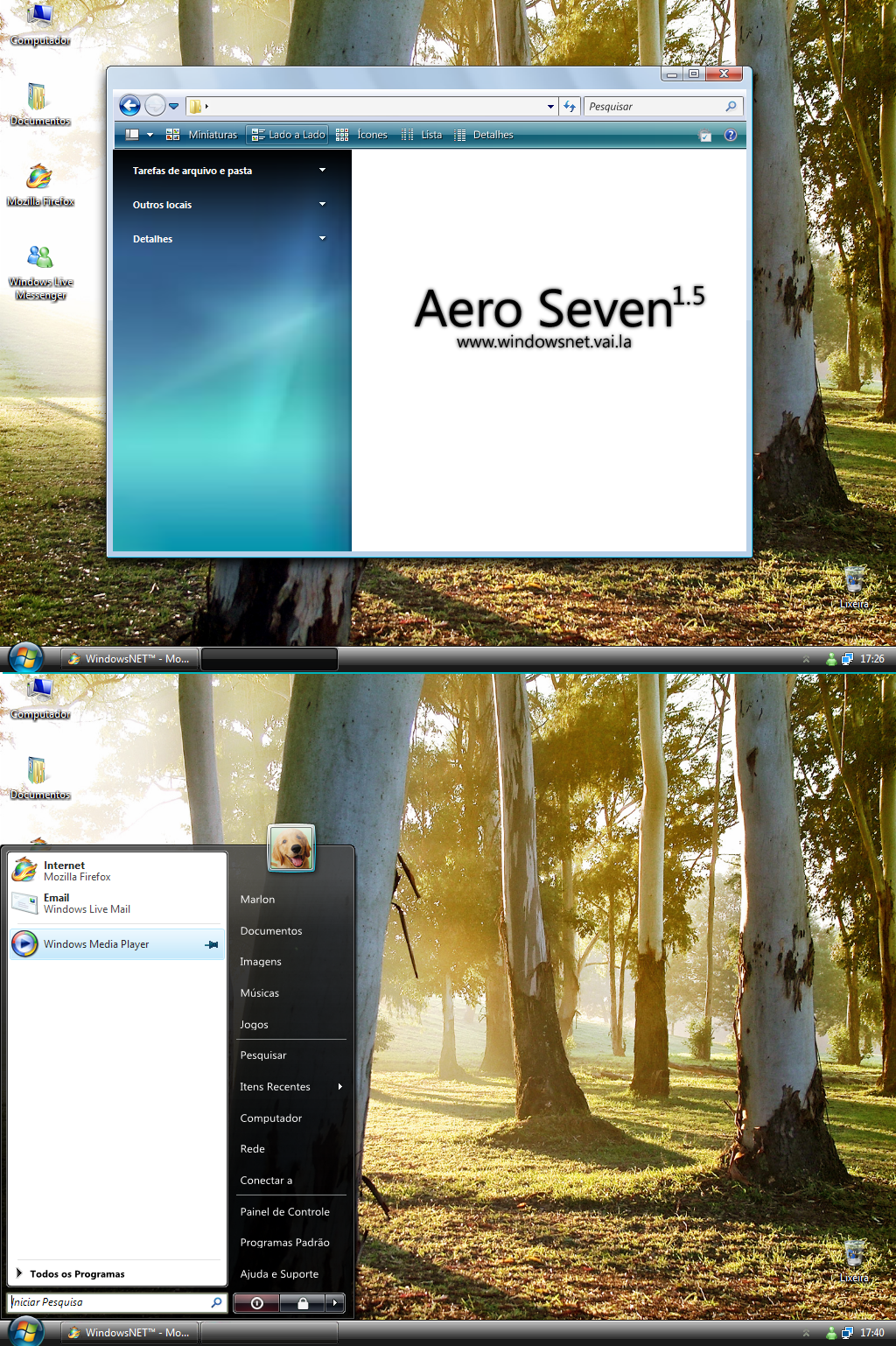
Task: Open Ajuda e Suporte
Action: pyautogui.click(x=279, y=1274)
